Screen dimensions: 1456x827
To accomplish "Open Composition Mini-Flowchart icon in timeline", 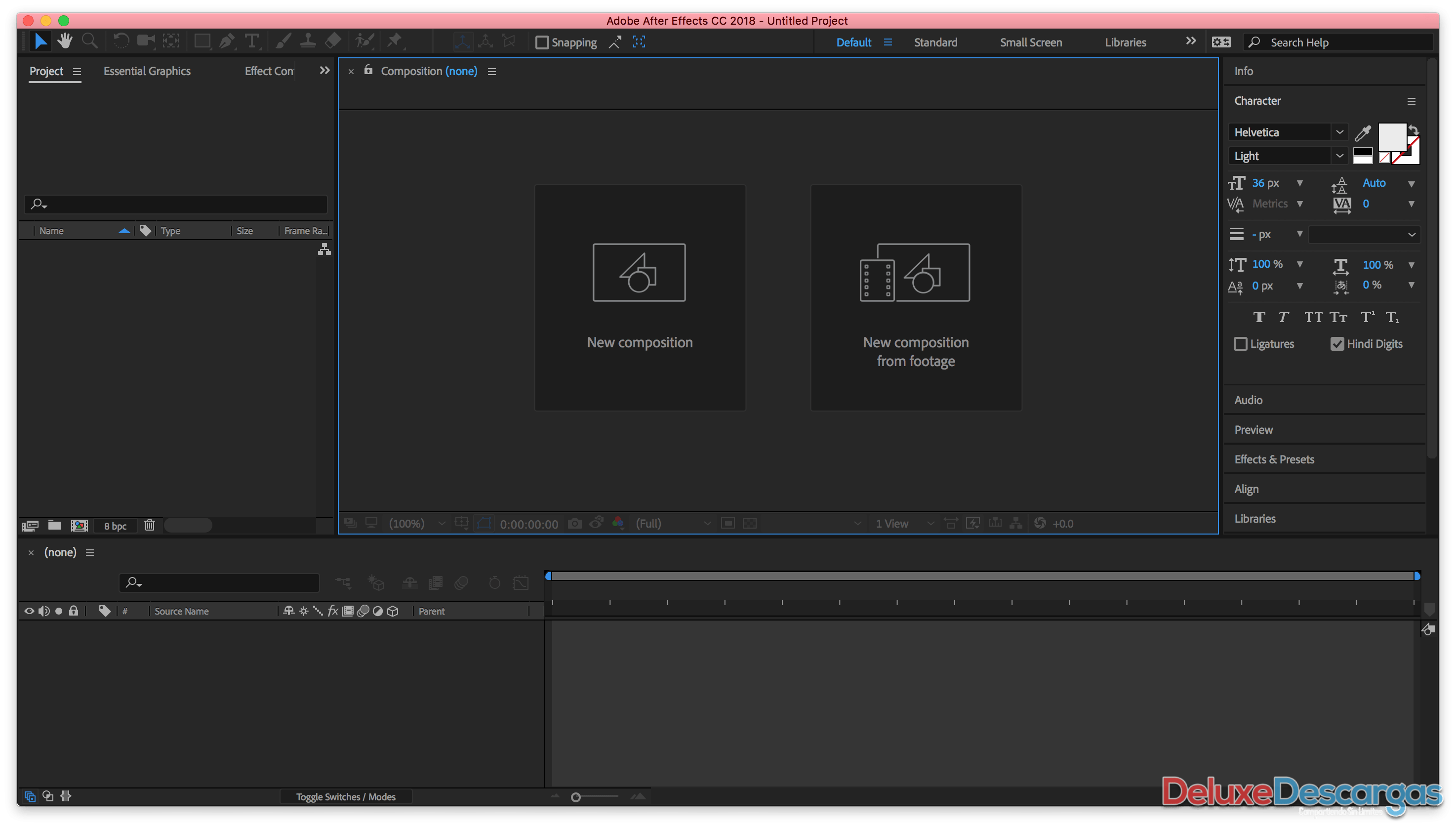I will coord(343,583).
